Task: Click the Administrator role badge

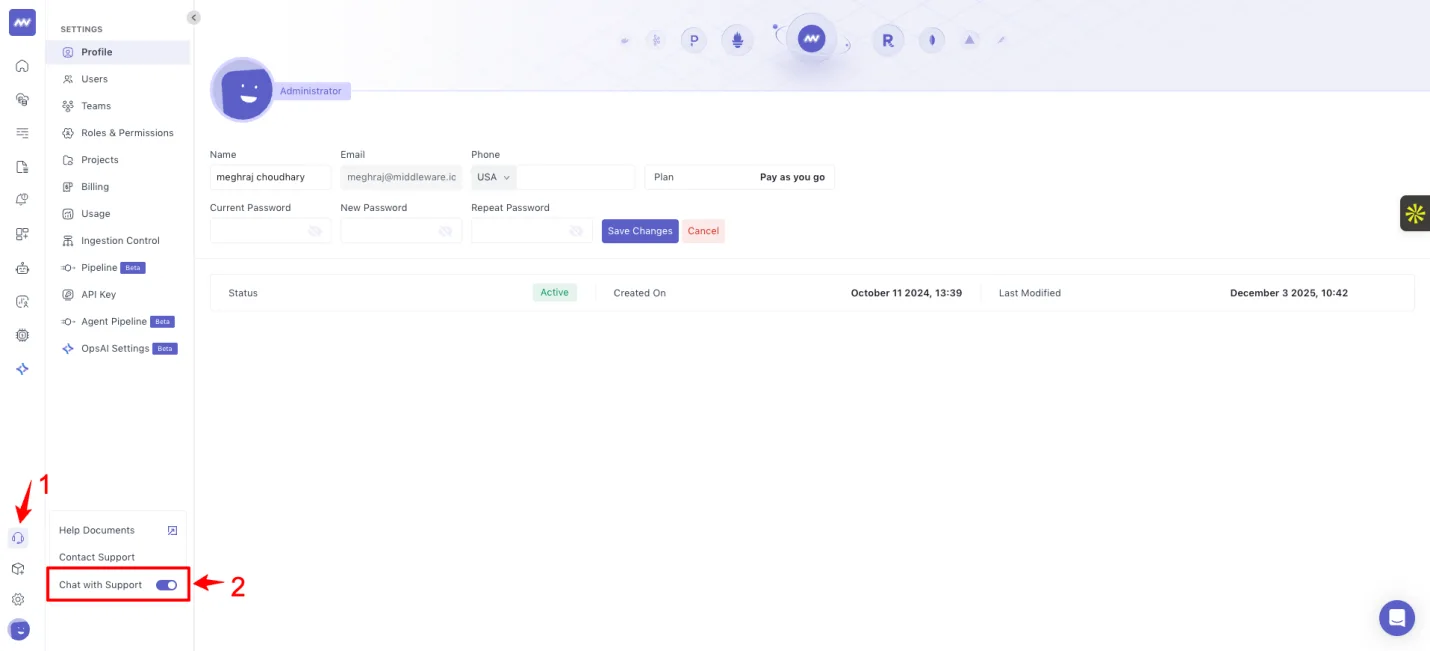Action: [311, 91]
